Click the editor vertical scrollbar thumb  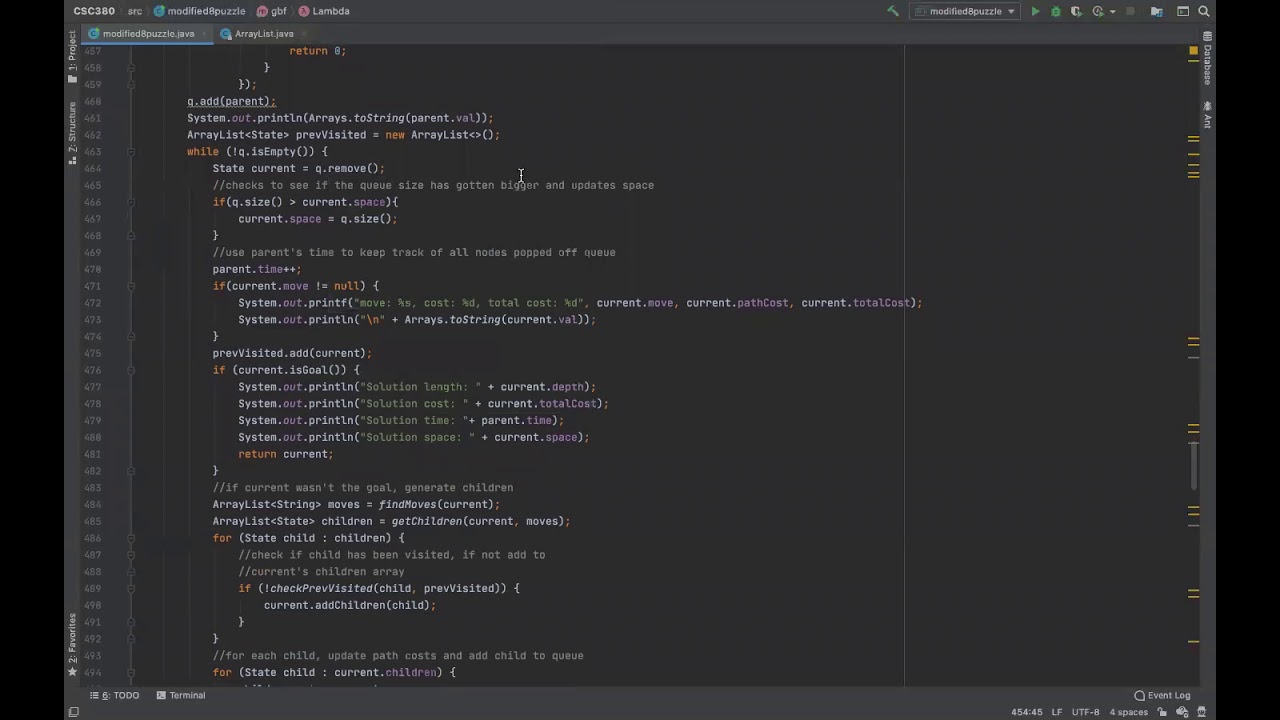click(1193, 466)
